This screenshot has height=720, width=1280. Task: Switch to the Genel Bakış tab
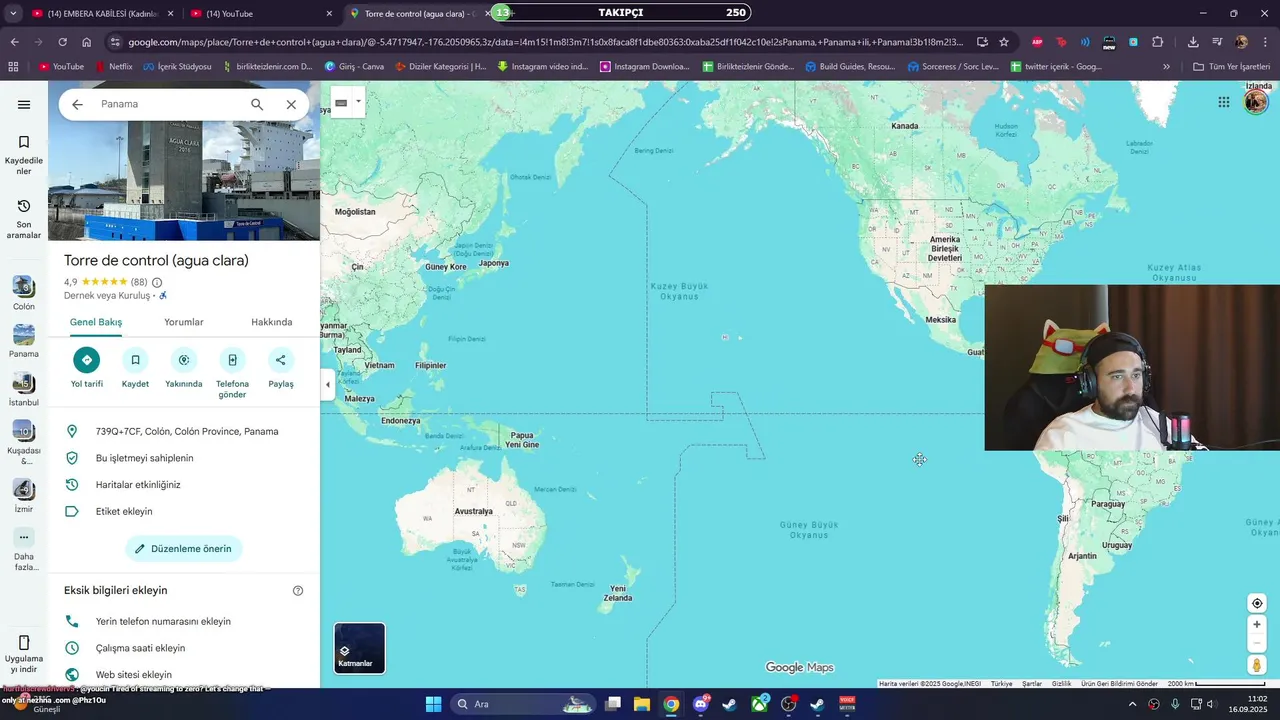96,322
